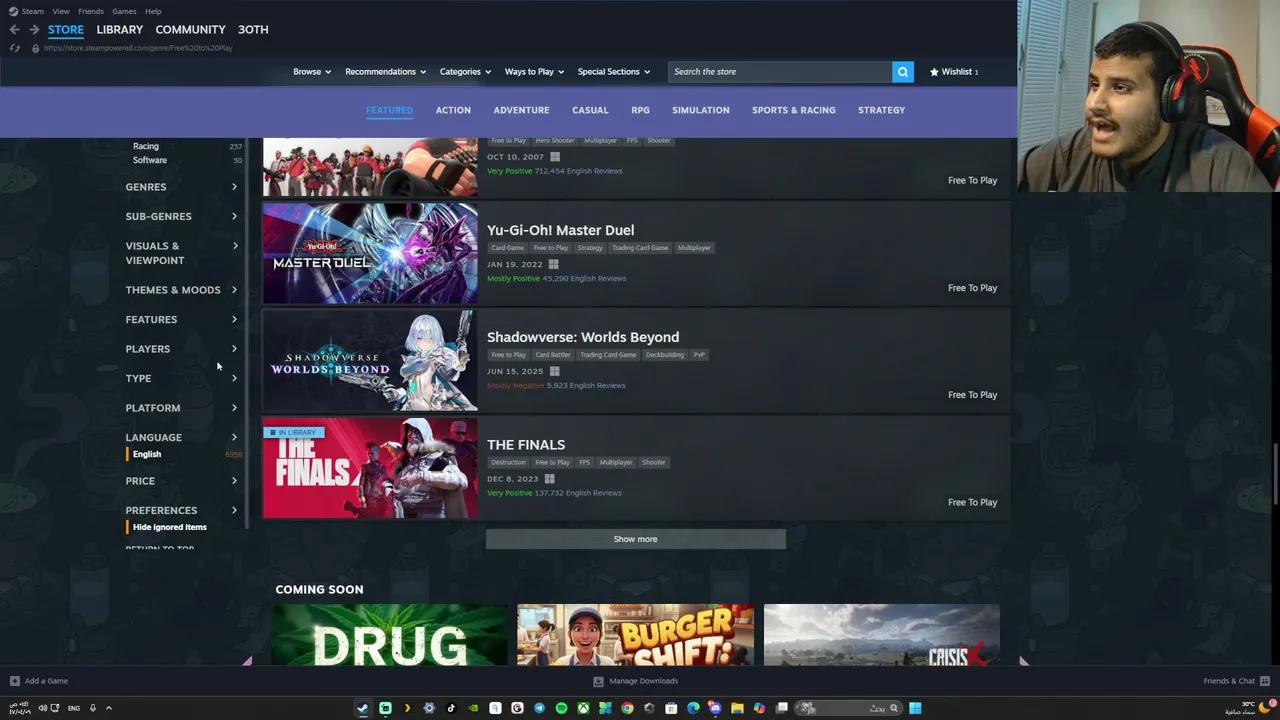Open the Ways to Play dropdown
The height and width of the screenshot is (720, 1280).
[534, 72]
